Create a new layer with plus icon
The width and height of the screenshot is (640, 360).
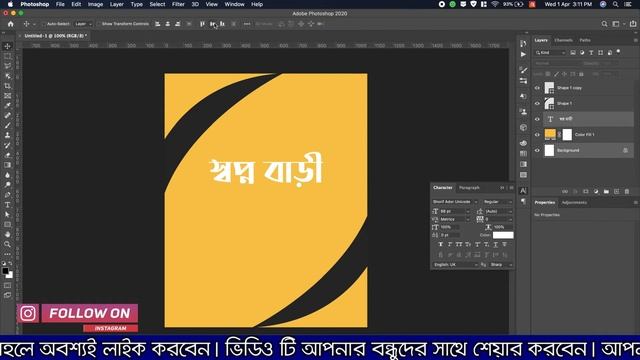[617, 191]
